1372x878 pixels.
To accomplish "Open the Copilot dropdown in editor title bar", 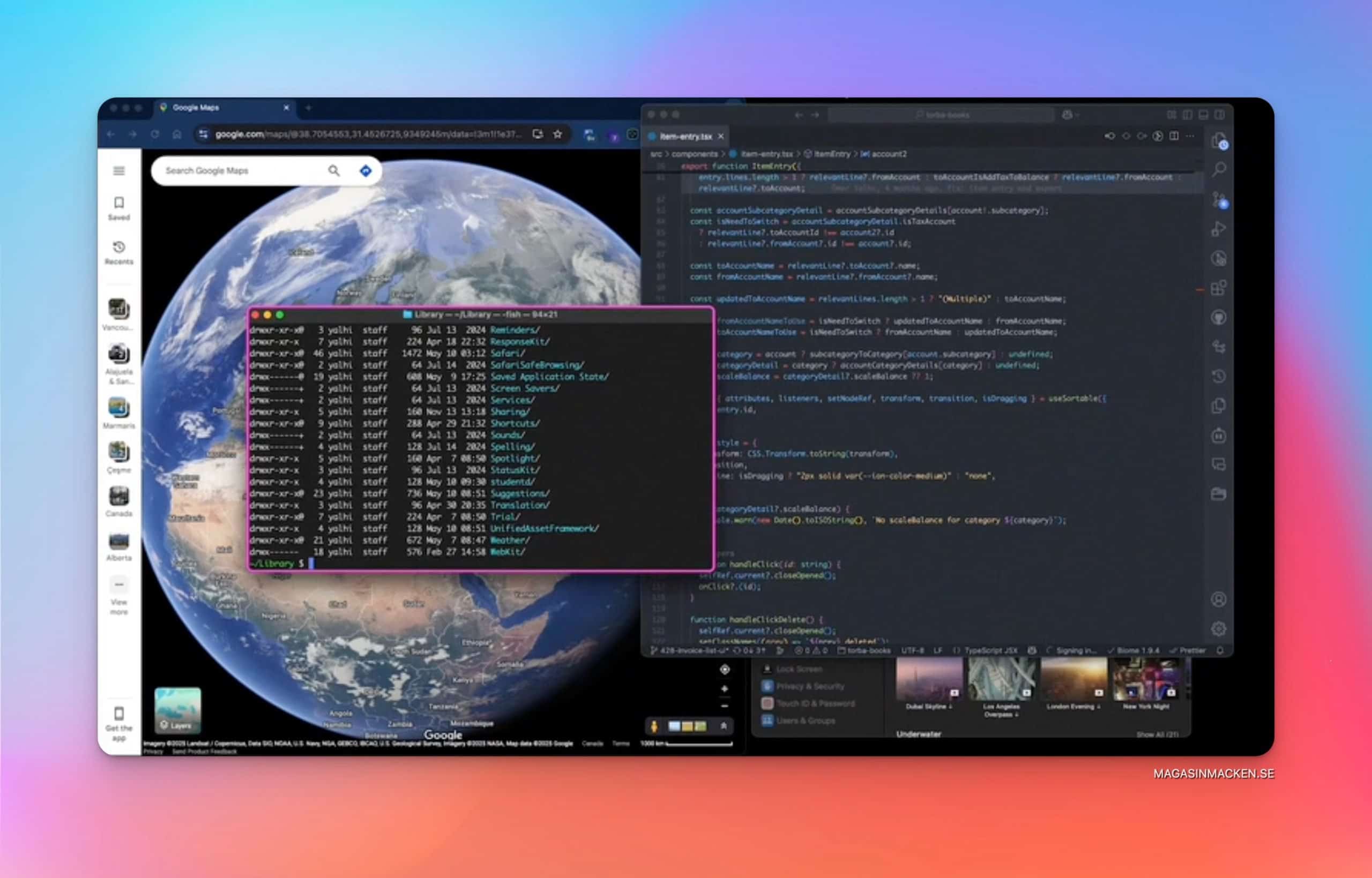I will [x=1070, y=115].
